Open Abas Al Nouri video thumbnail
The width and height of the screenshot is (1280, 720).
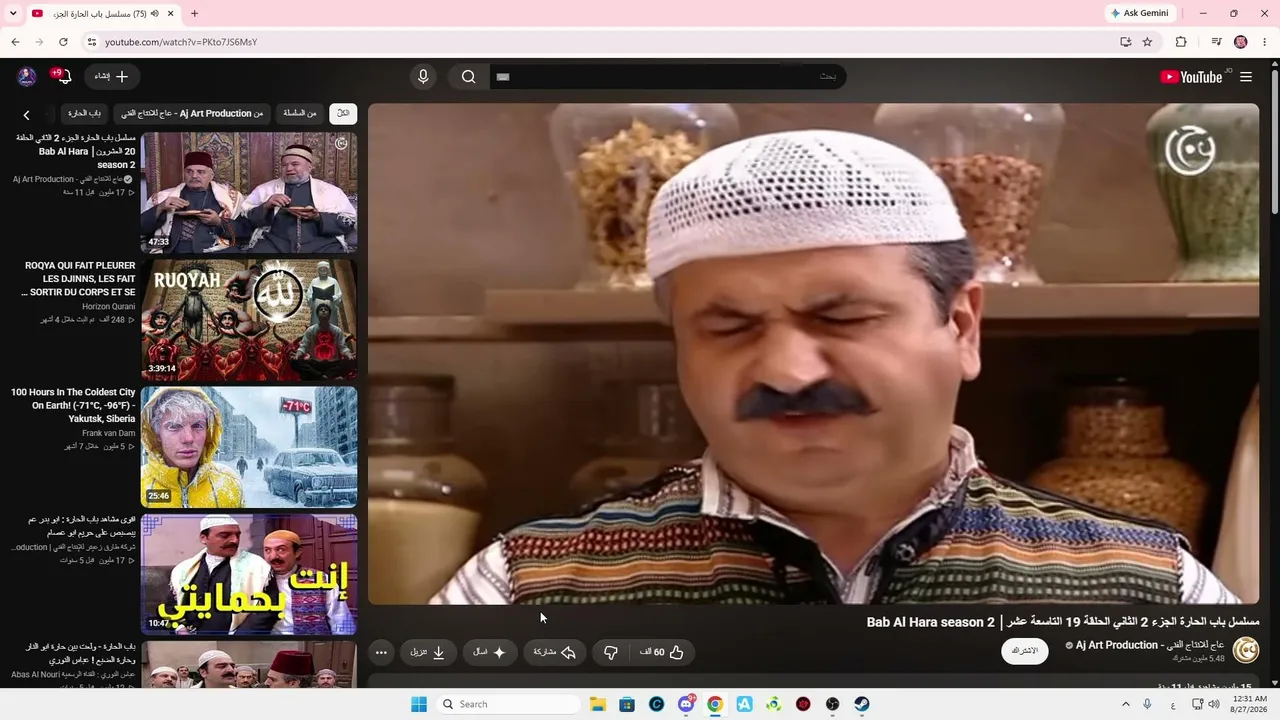coord(249,665)
